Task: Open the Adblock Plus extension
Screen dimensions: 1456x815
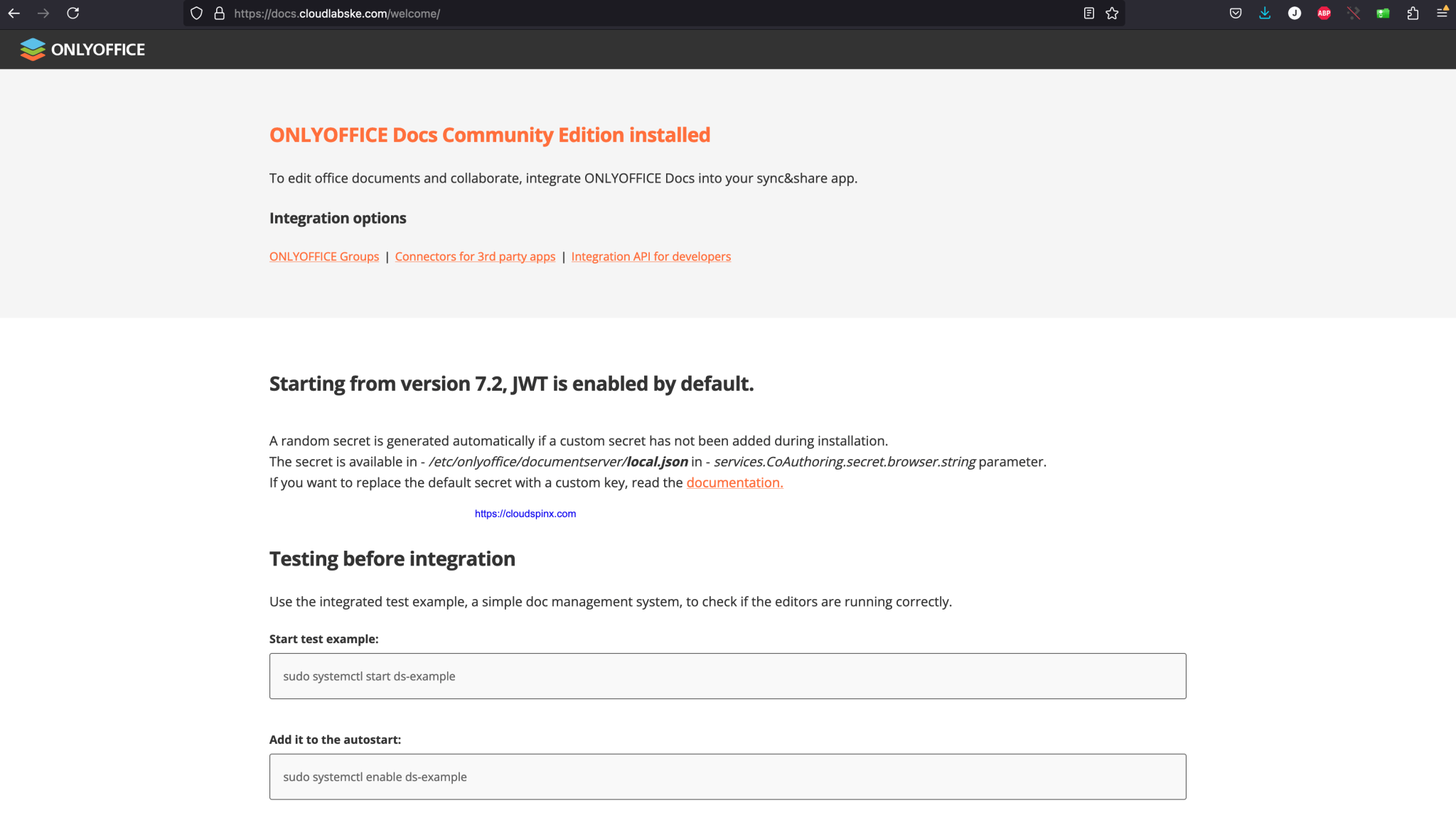Action: (1324, 13)
